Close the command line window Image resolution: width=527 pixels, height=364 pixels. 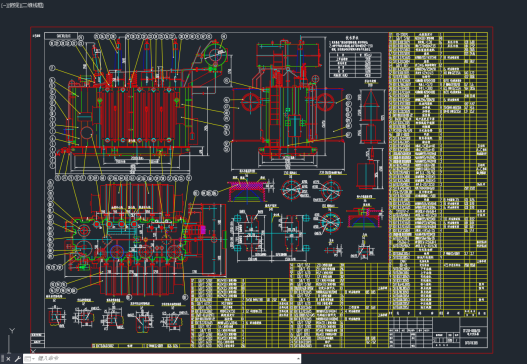pyautogui.click(x=8, y=359)
